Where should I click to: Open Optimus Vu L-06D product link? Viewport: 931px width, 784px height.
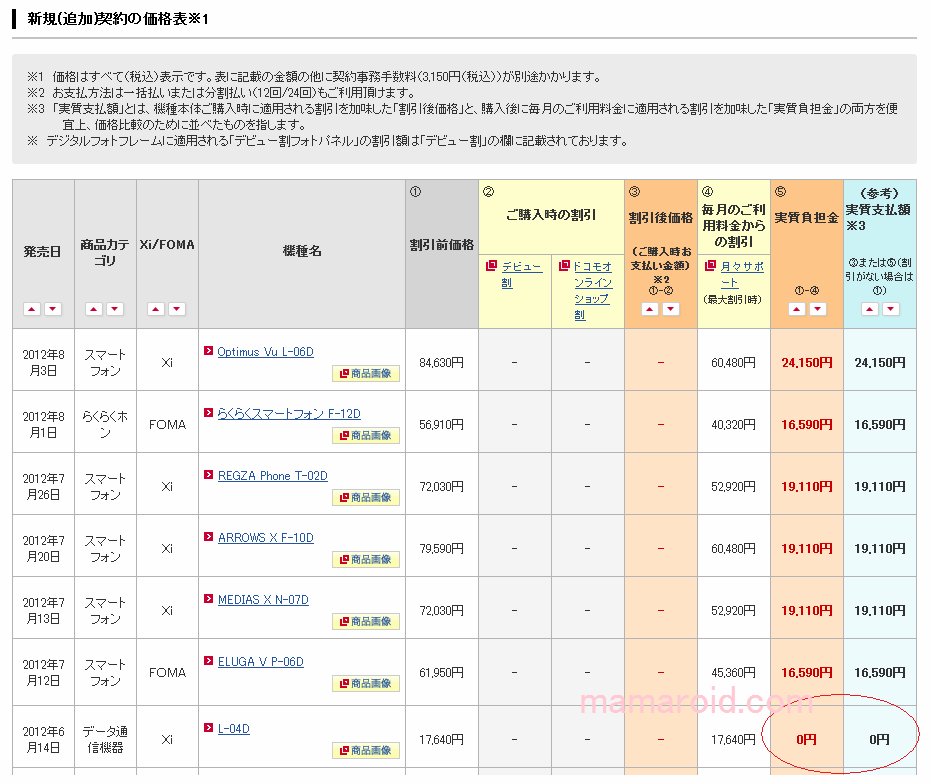(x=265, y=352)
